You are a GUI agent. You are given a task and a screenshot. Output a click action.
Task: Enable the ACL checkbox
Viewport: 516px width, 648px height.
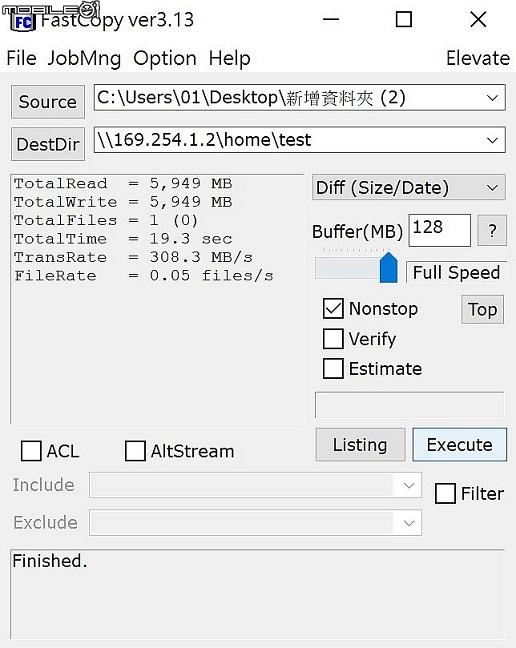click(31, 451)
